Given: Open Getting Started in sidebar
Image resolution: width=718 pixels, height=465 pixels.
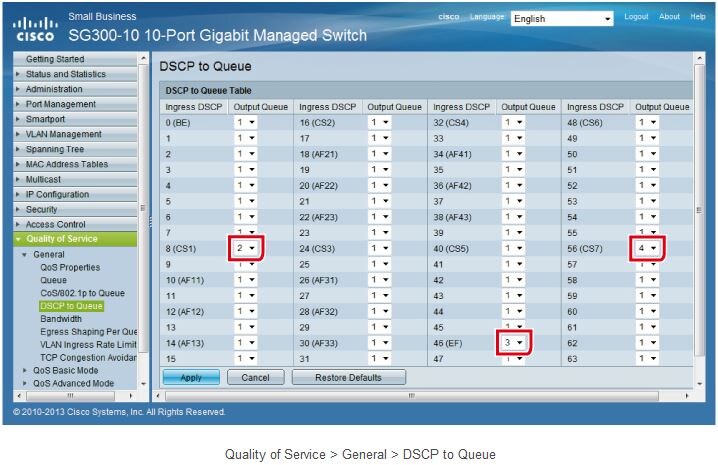Looking at the screenshot, I should pyautogui.click(x=55, y=59).
